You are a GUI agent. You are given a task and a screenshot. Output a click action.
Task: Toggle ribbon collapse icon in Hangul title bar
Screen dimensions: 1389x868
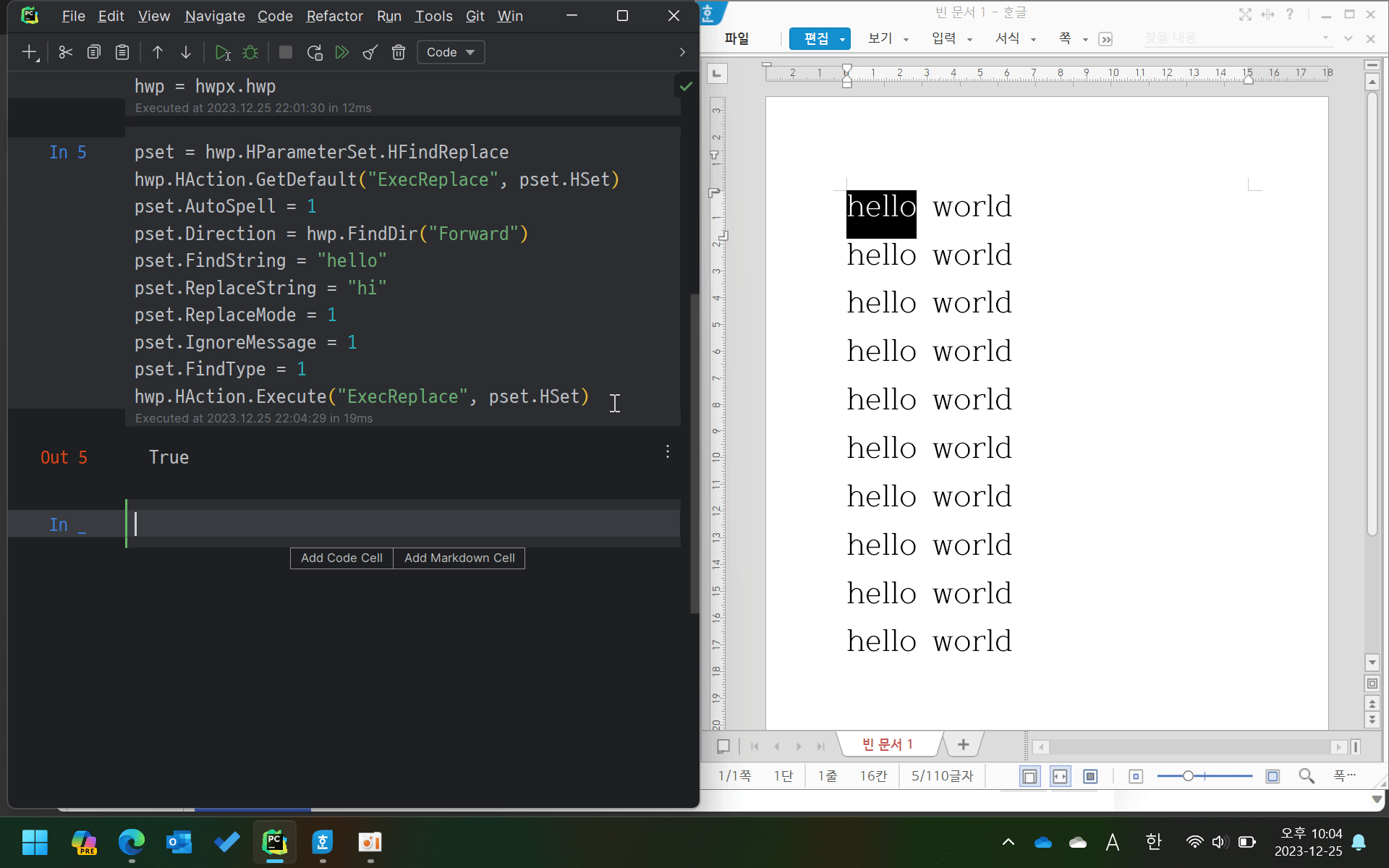point(1267,14)
